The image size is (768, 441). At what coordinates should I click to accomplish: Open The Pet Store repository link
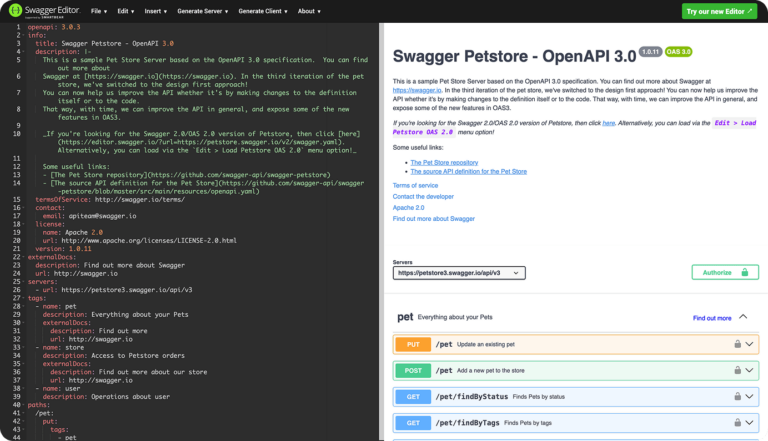[x=444, y=162]
